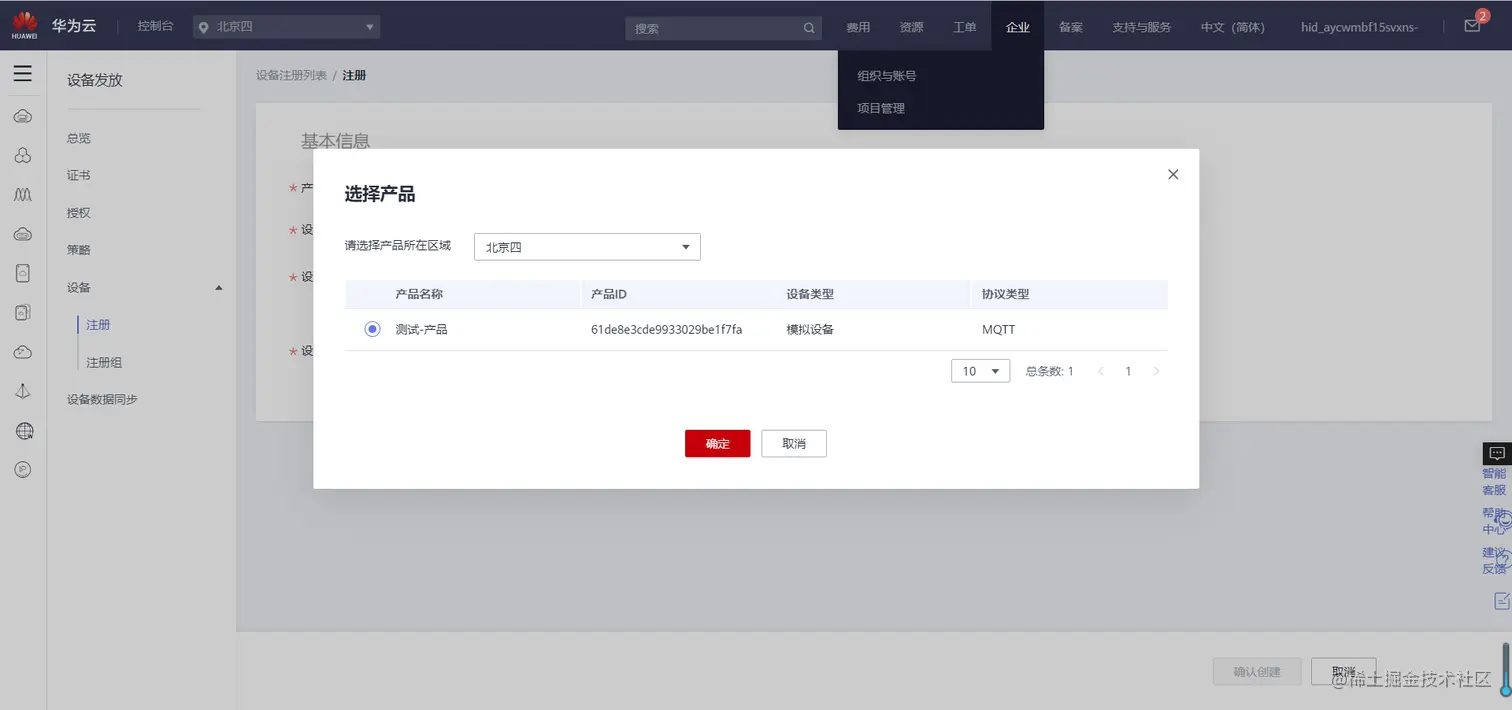1512x710 pixels.
Task: Click the 设备类型 column header
Action: point(810,294)
